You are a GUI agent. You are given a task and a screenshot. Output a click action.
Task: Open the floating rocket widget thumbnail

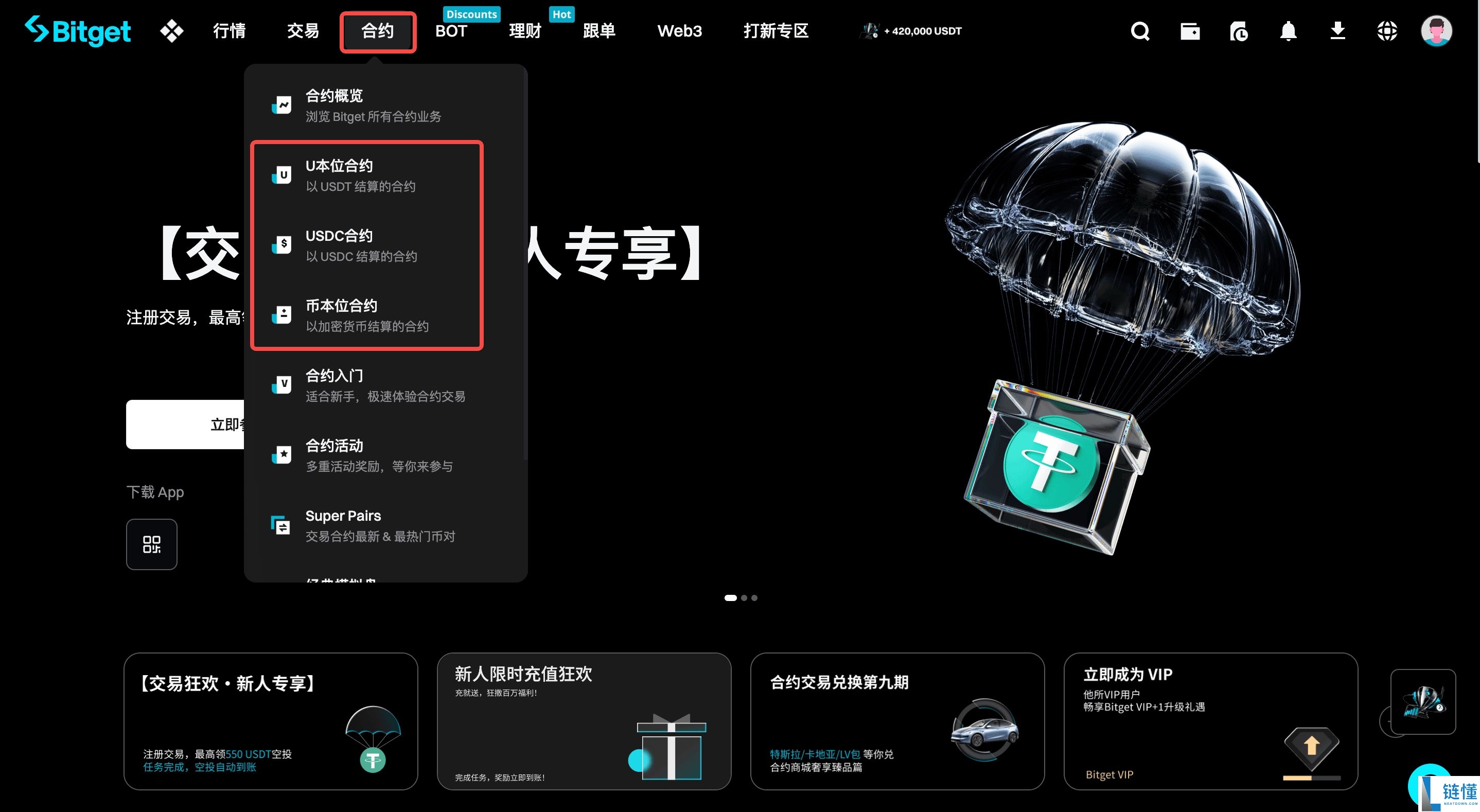(x=1422, y=702)
